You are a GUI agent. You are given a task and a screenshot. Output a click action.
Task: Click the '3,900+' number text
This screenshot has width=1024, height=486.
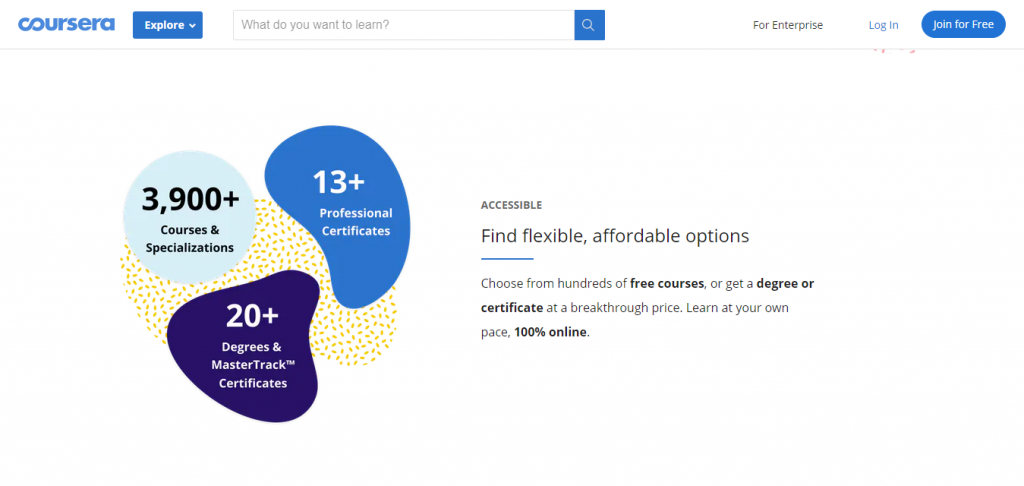coord(190,199)
